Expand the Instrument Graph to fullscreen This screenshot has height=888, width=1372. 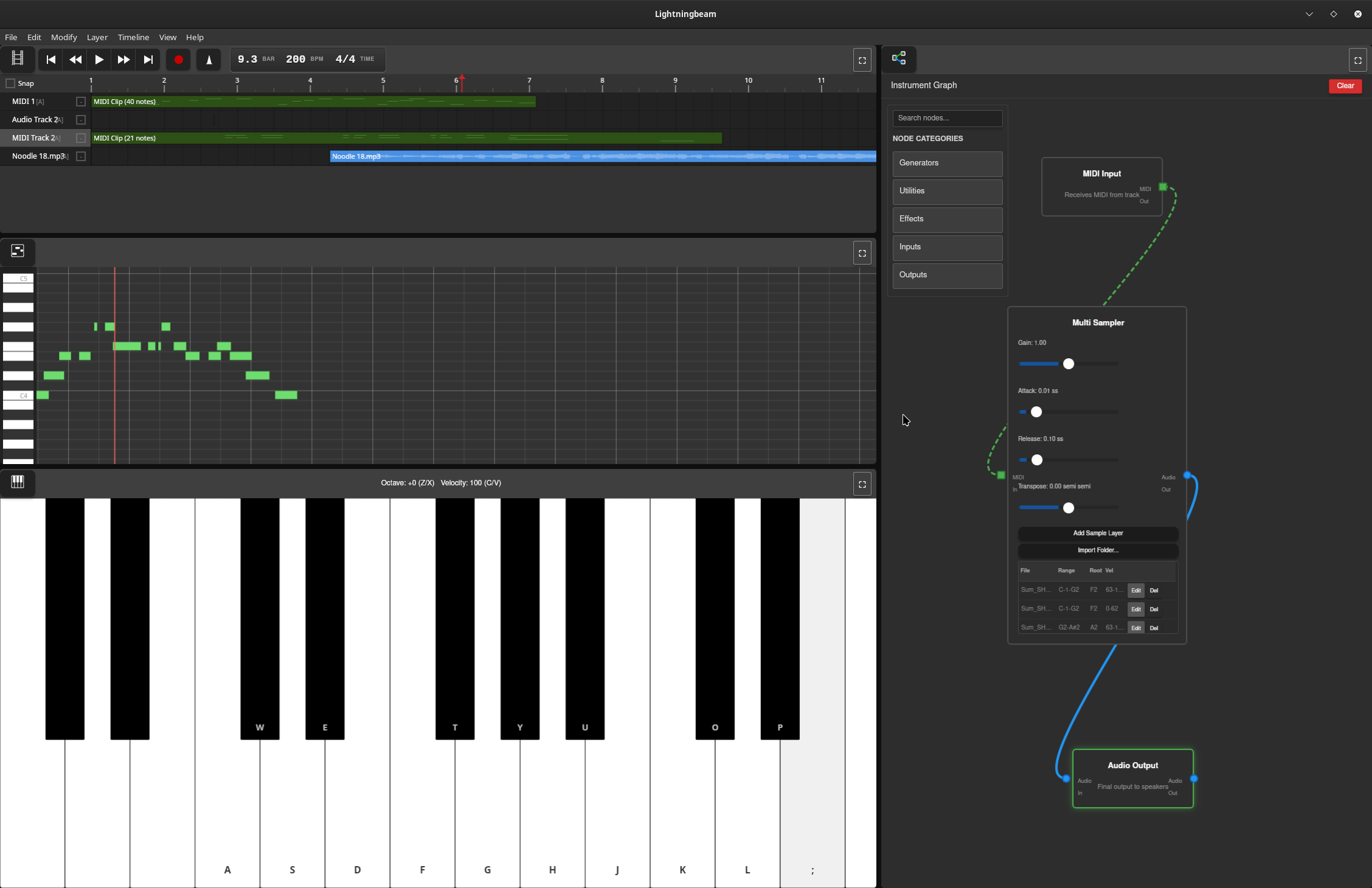(x=1357, y=60)
